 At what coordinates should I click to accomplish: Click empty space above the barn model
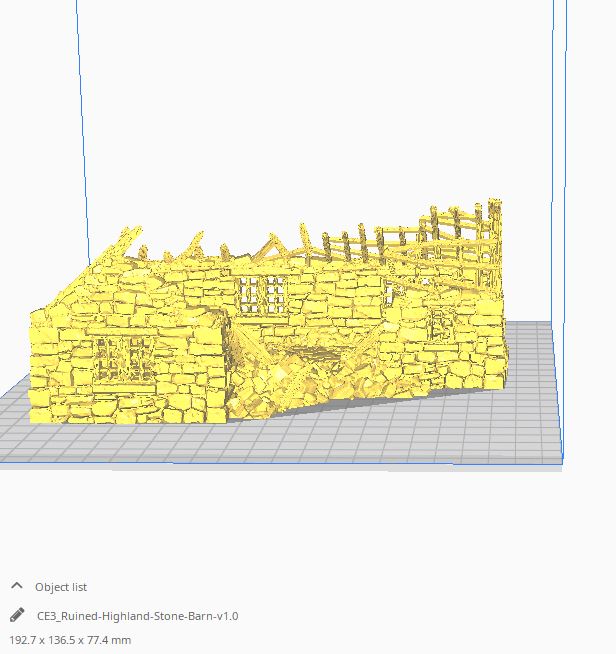coord(300,120)
